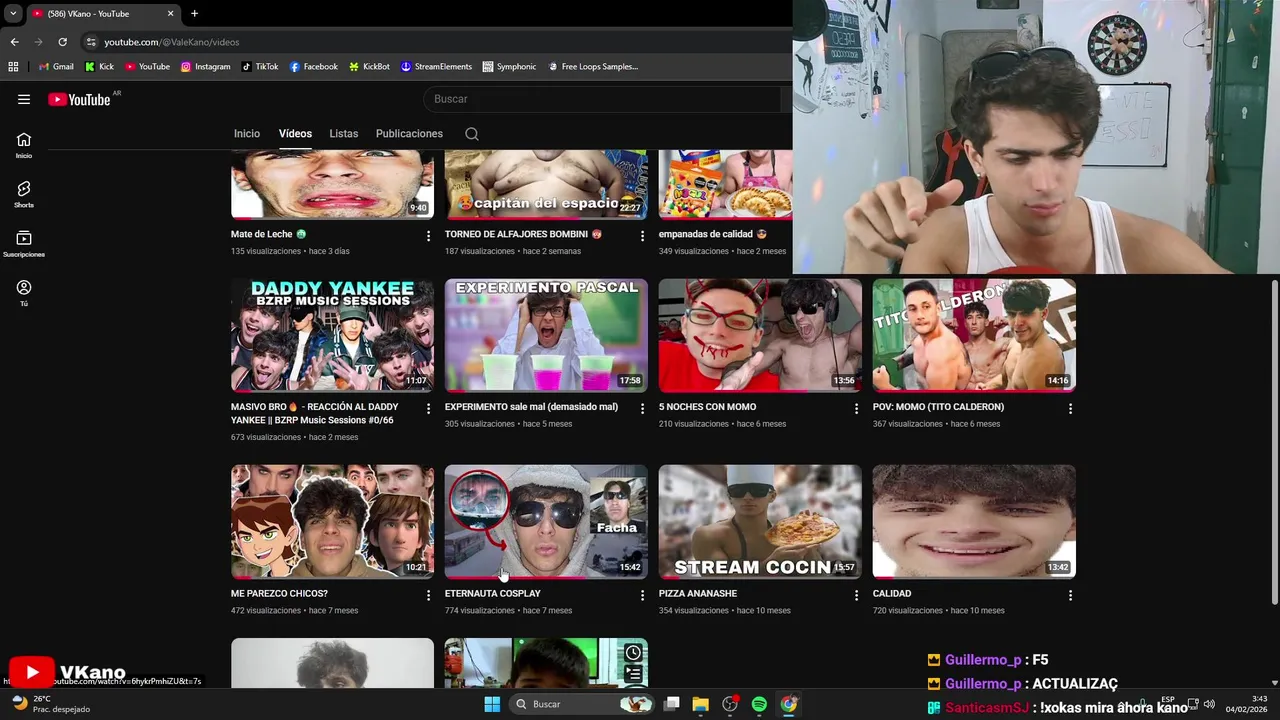
Task: Click the YouTube logo
Action: [79, 99]
